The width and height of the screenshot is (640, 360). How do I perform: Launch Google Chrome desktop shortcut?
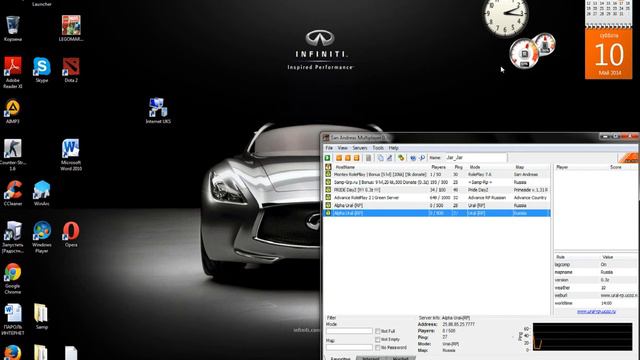(x=13, y=278)
